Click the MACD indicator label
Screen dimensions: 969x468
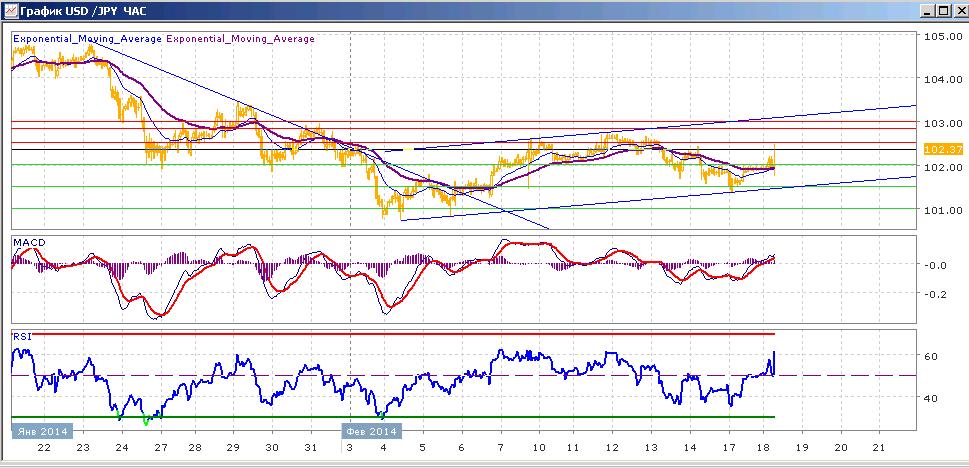pos(30,242)
